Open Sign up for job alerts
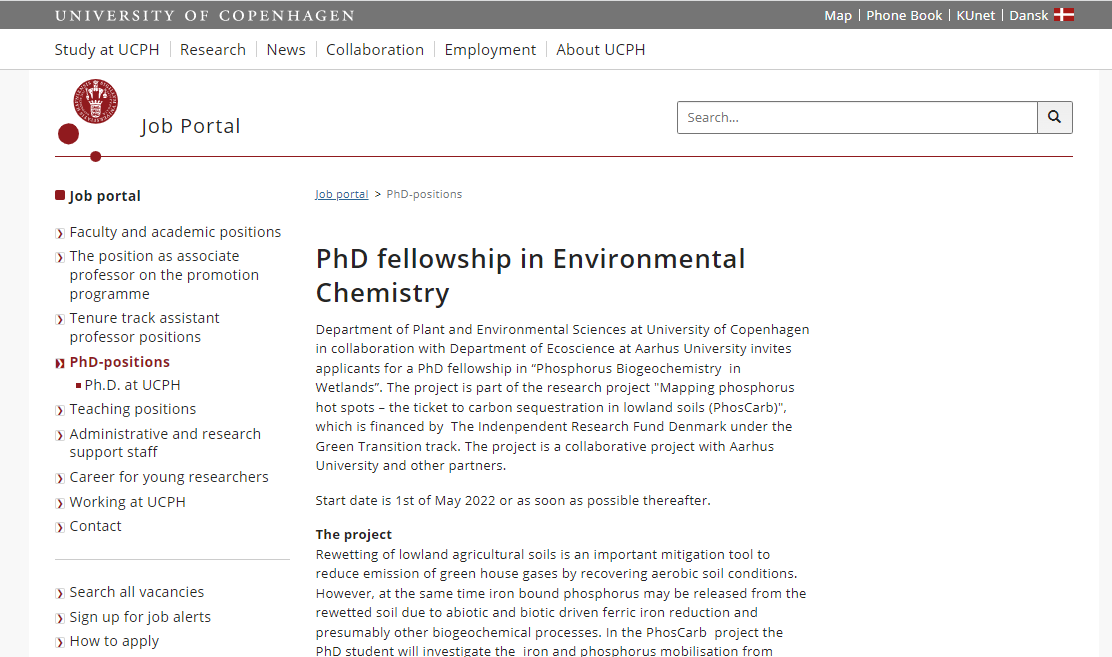 pyautogui.click(x=140, y=617)
